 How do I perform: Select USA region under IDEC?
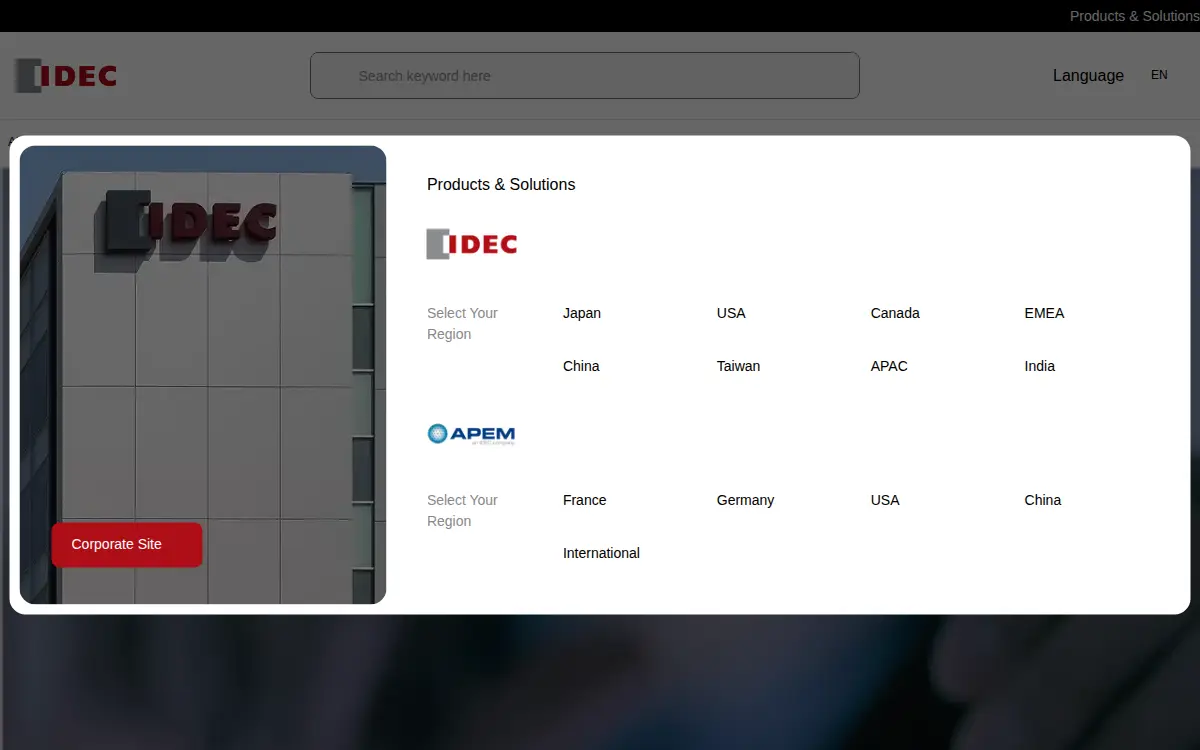pos(731,313)
